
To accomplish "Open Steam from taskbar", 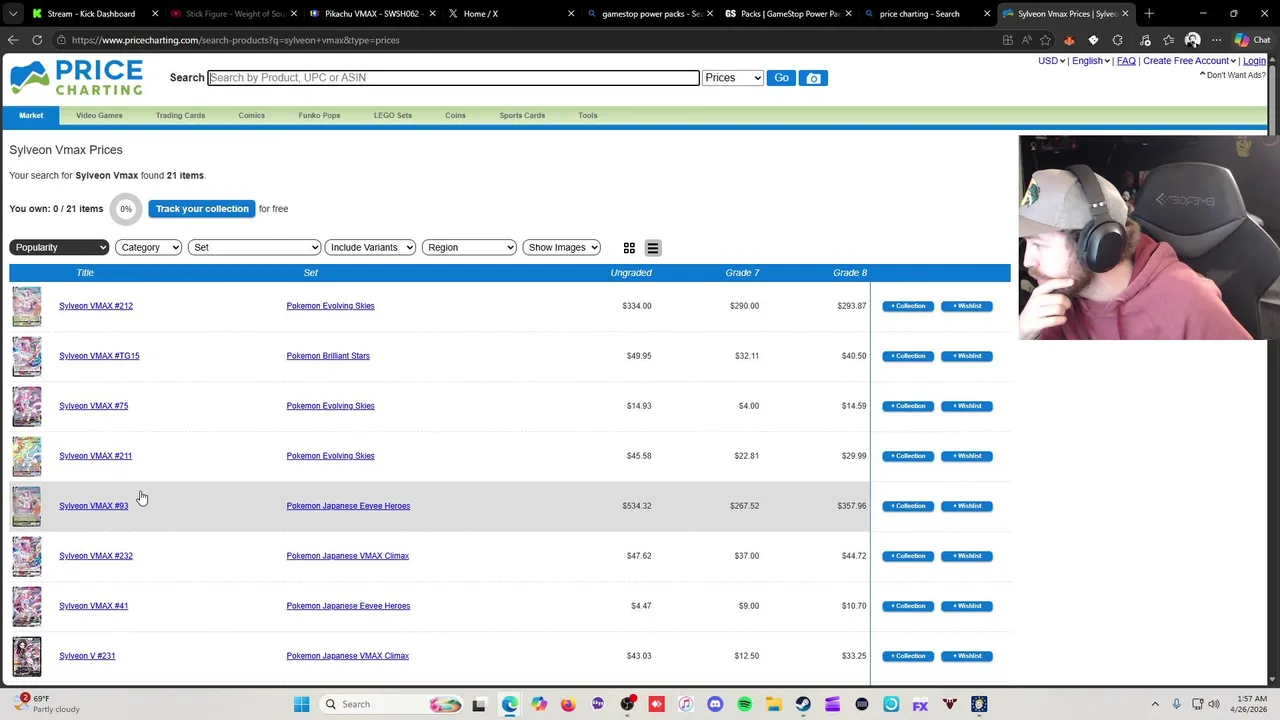I will point(803,704).
